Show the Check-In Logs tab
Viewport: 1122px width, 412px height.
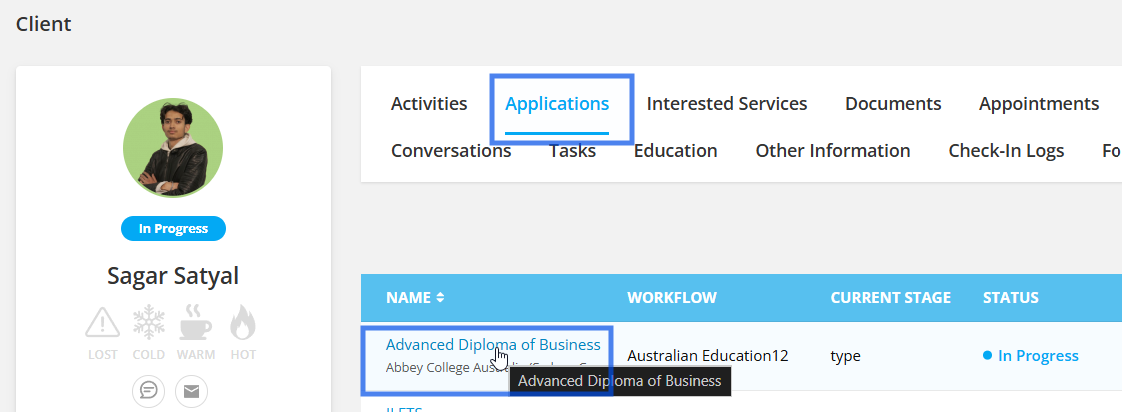[1006, 151]
